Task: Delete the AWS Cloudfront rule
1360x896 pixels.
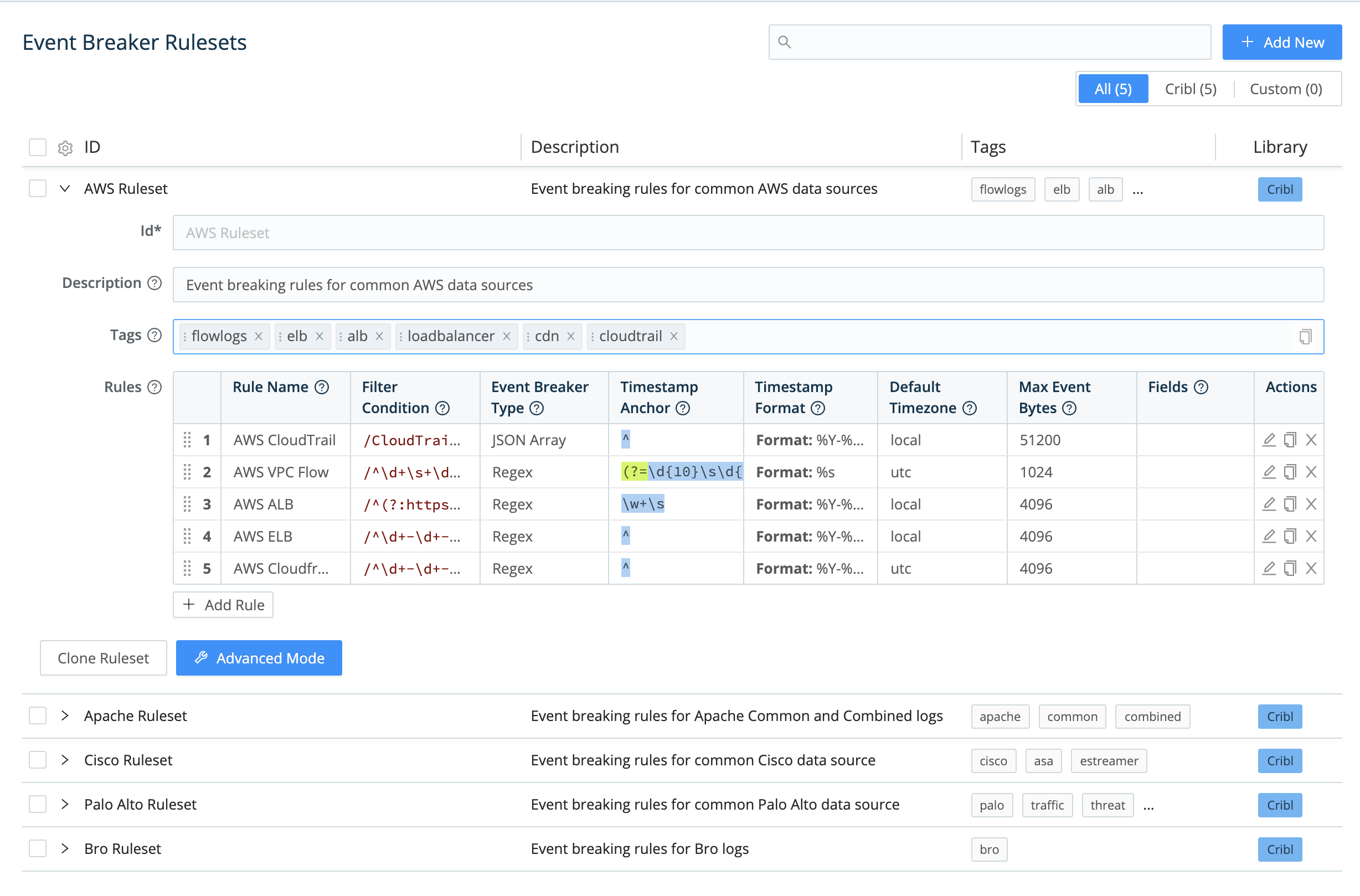Action: (1311, 568)
